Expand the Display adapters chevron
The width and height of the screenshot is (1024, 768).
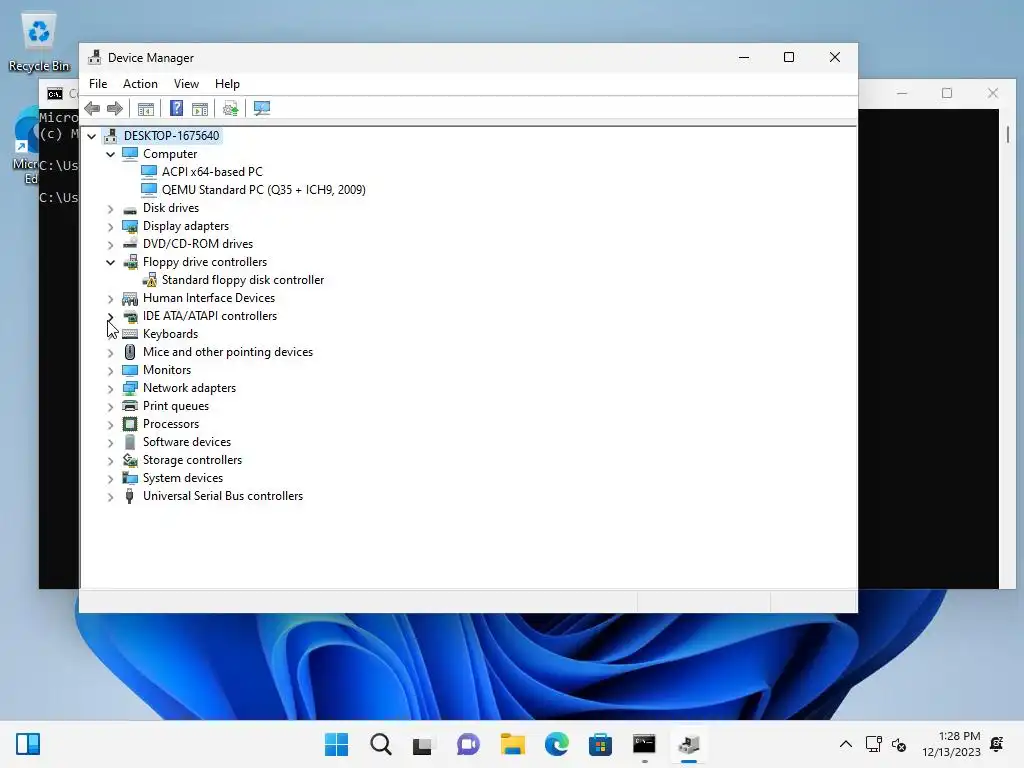coord(110,227)
